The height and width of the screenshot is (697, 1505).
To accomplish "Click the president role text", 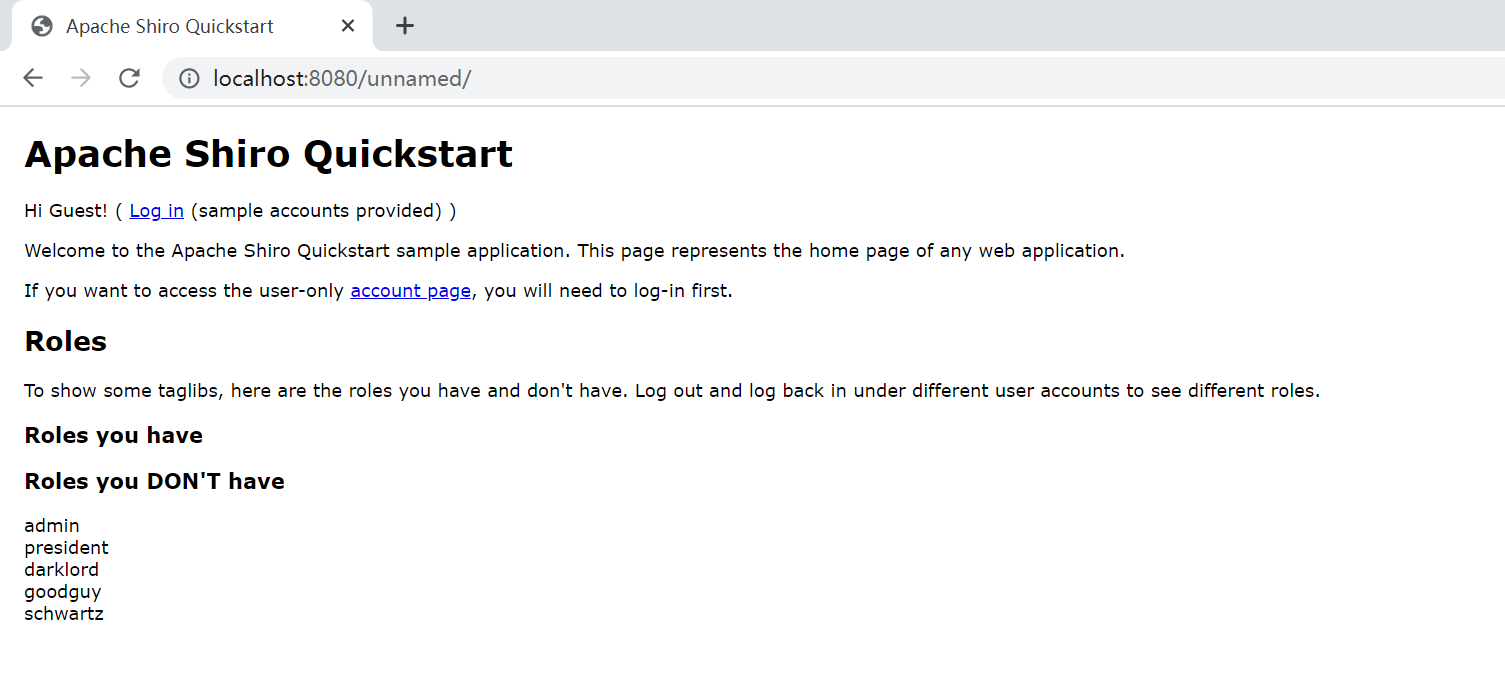I will point(66,548).
